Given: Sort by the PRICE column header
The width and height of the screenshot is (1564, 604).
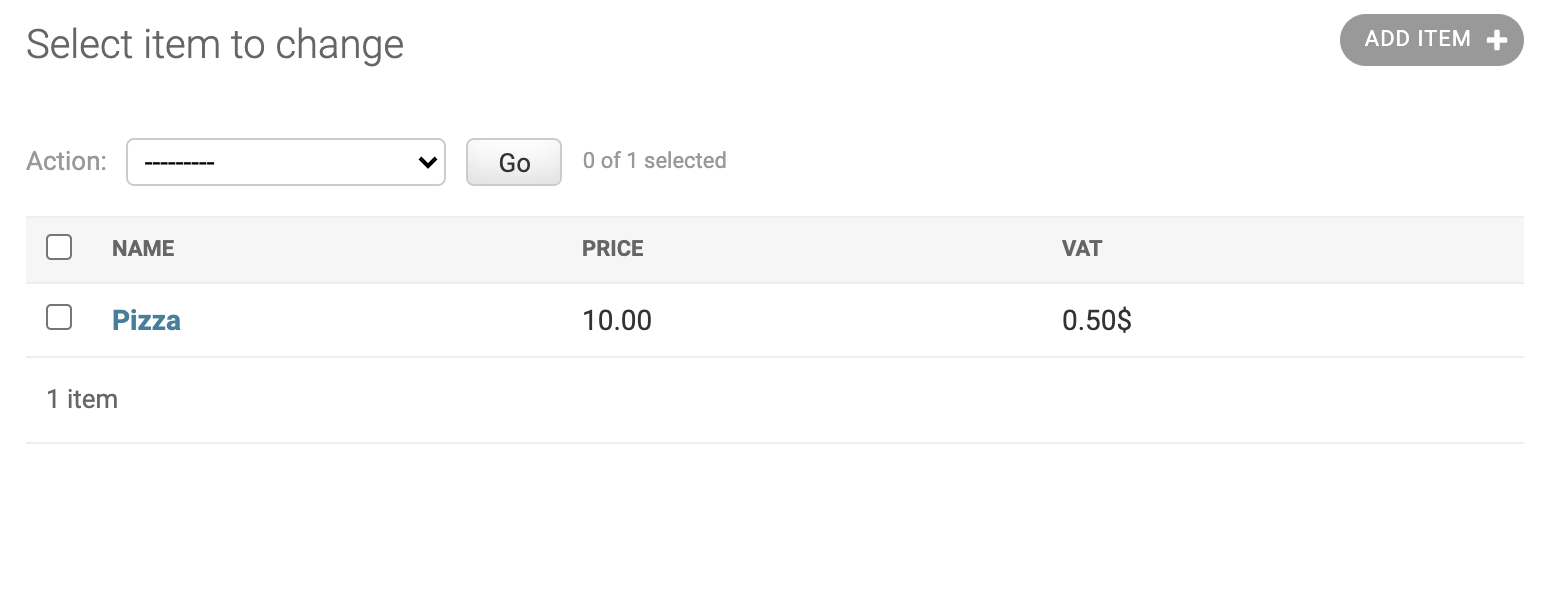Looking at the screenshot, I should coord(612,248).
